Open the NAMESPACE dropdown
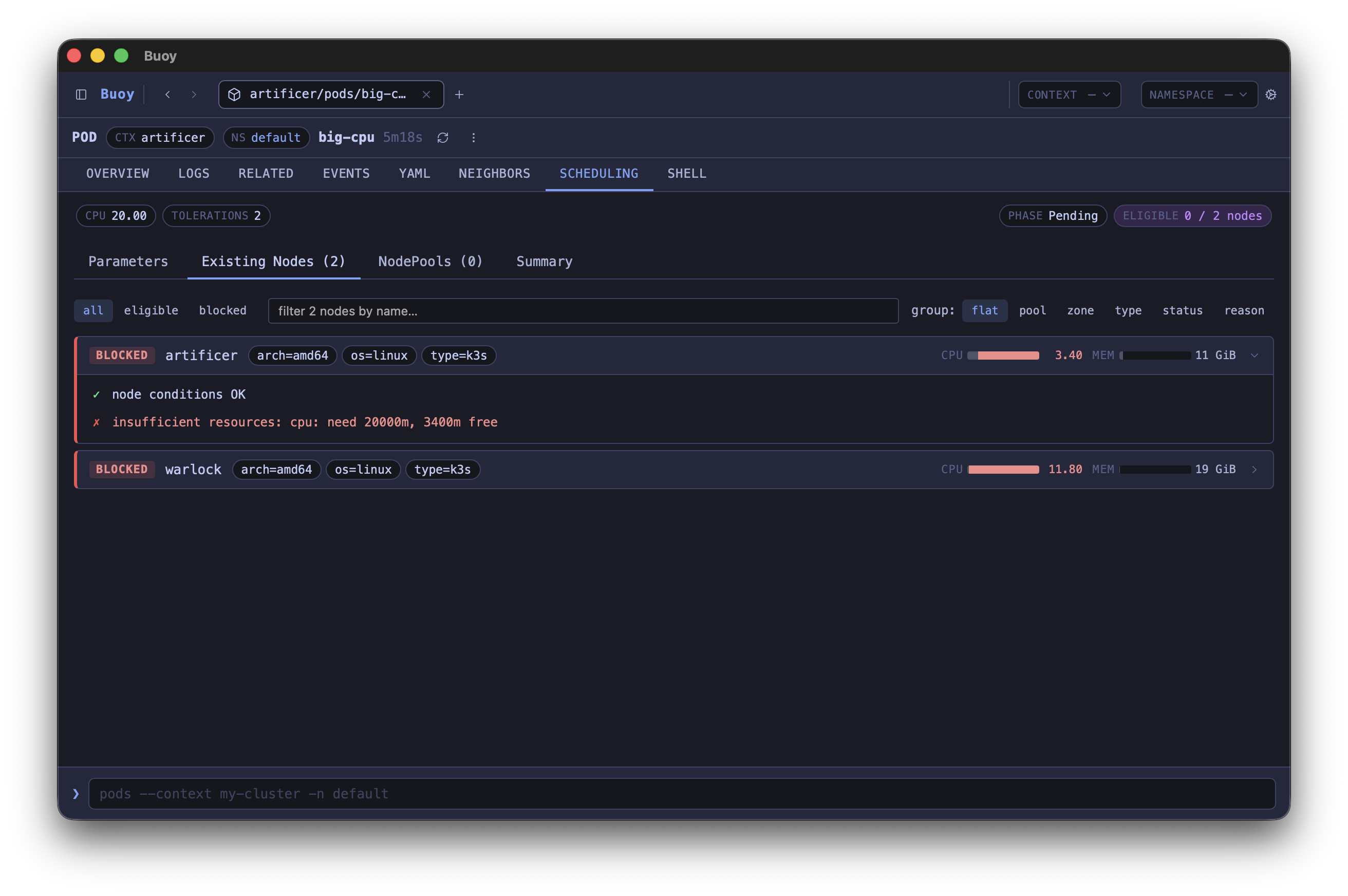 1199,95
